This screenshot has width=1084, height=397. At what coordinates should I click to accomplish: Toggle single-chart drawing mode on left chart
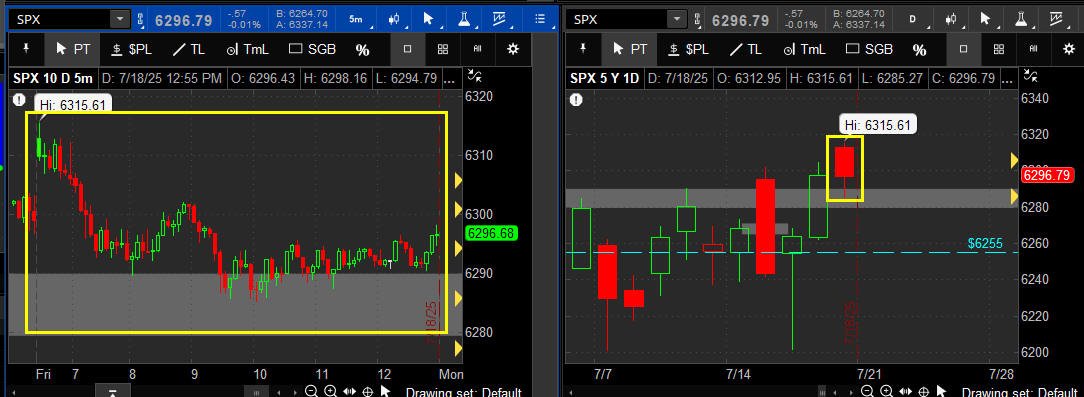click(x=408, y=49)
